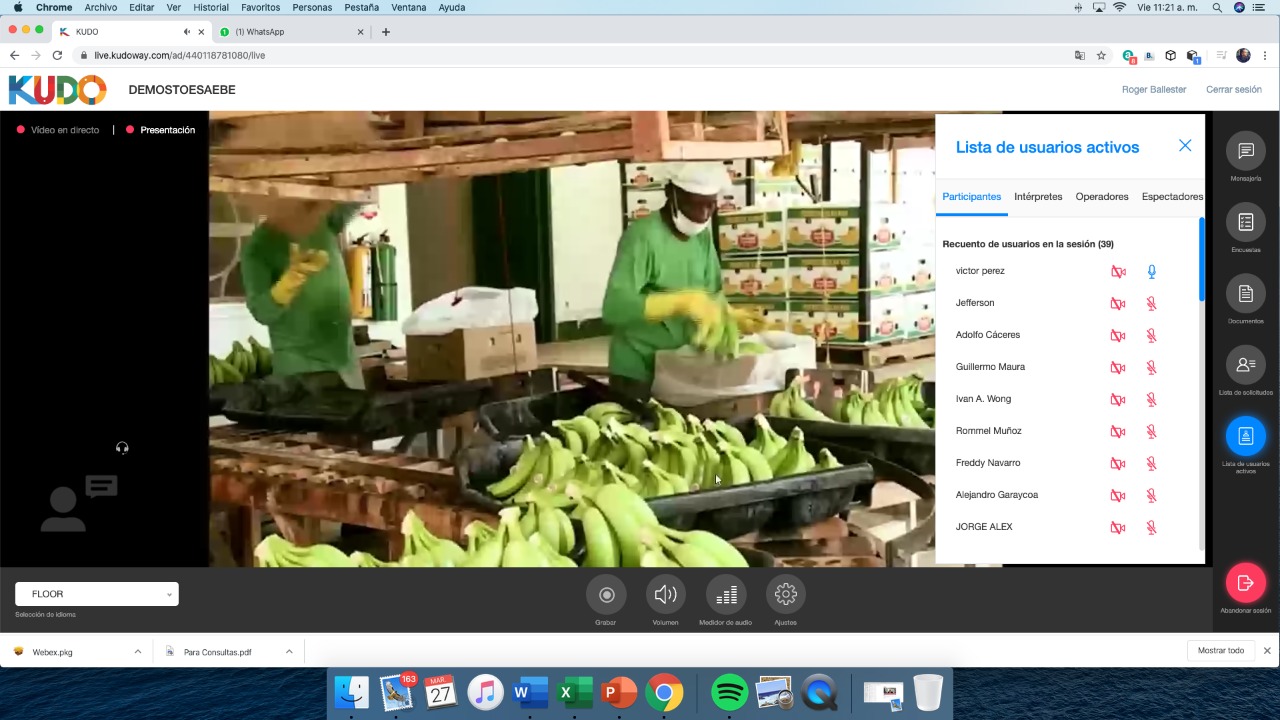This screenshot has height=720, width=1280.
Task: Toggle Jefferson's camera icon
Action: (x=1118, y=303)
